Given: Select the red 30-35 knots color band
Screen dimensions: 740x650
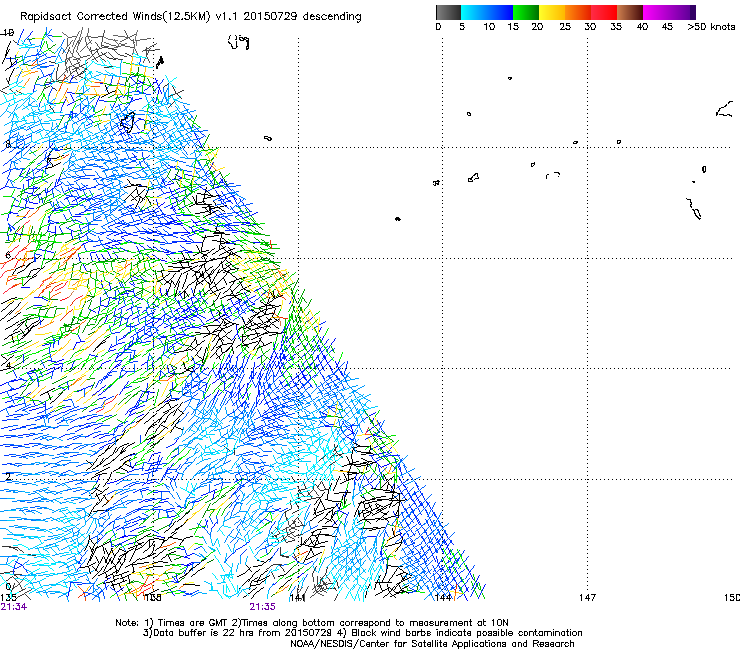Looking at the screenshot, I should pos(604,12).
